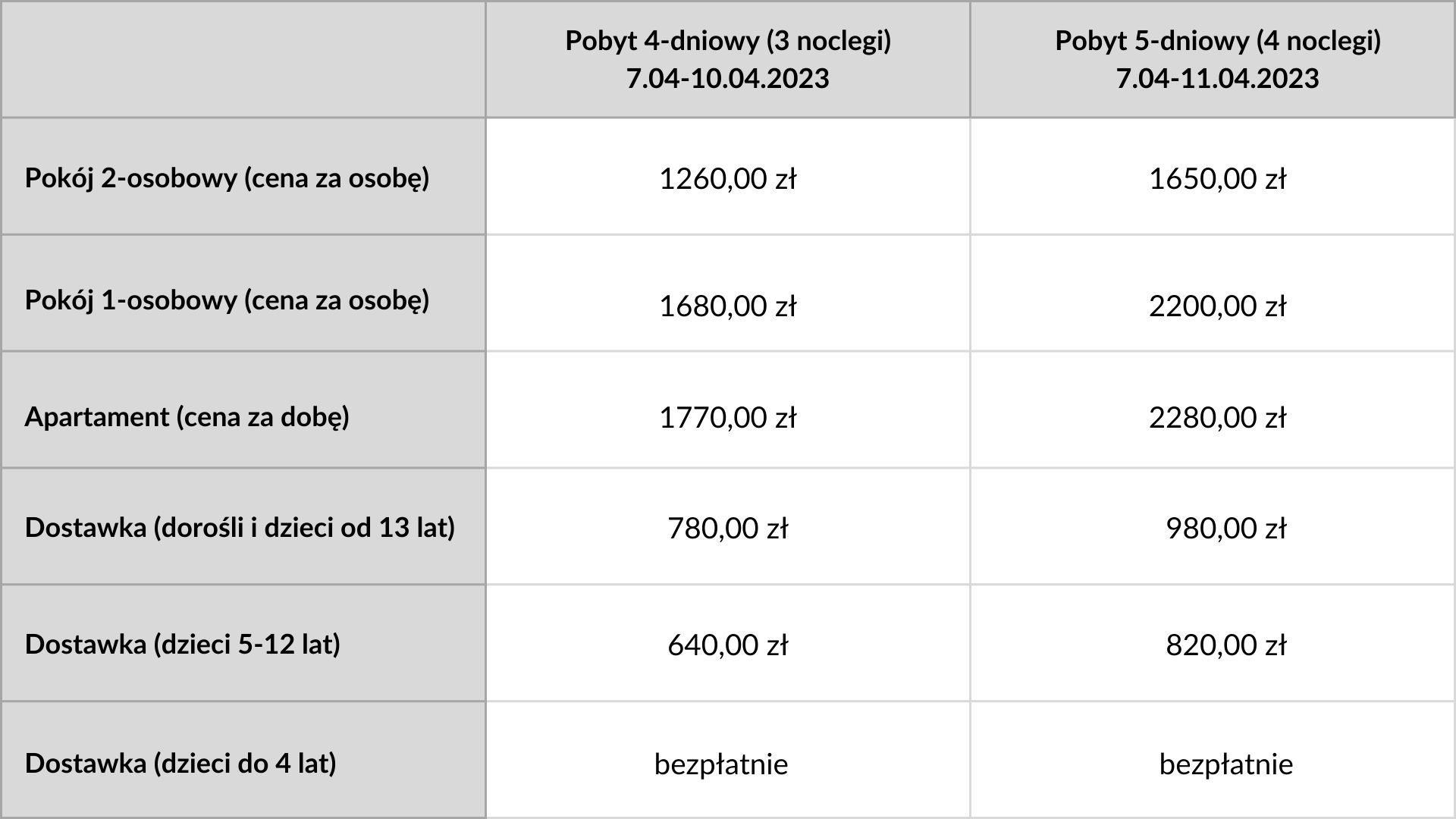Viewport: 1456px width, 819px height.
Task: Click Dostawka (dzieci 5-12 lat) label
Action: (183, 644)
